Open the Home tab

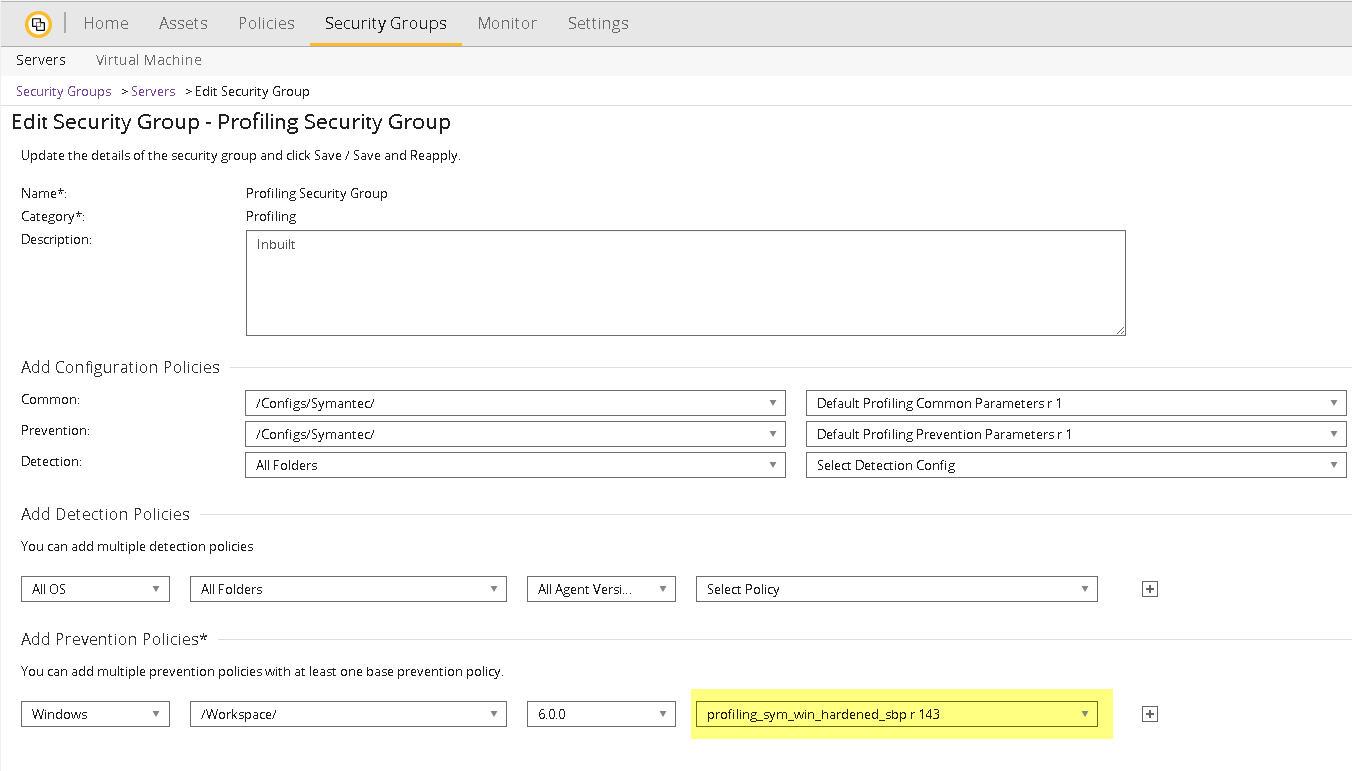point(105,23)
